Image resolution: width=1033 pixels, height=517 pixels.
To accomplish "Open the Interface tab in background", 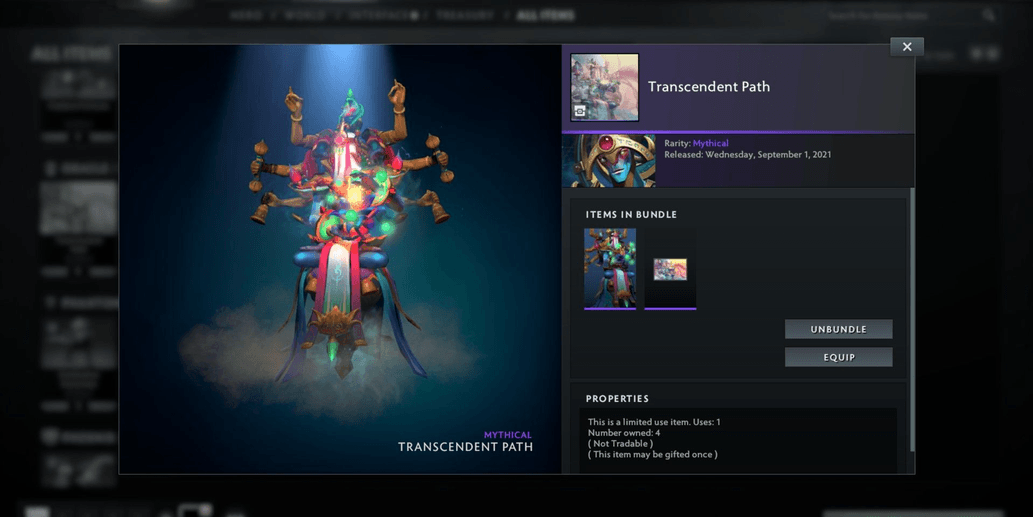I will point(383,15).
